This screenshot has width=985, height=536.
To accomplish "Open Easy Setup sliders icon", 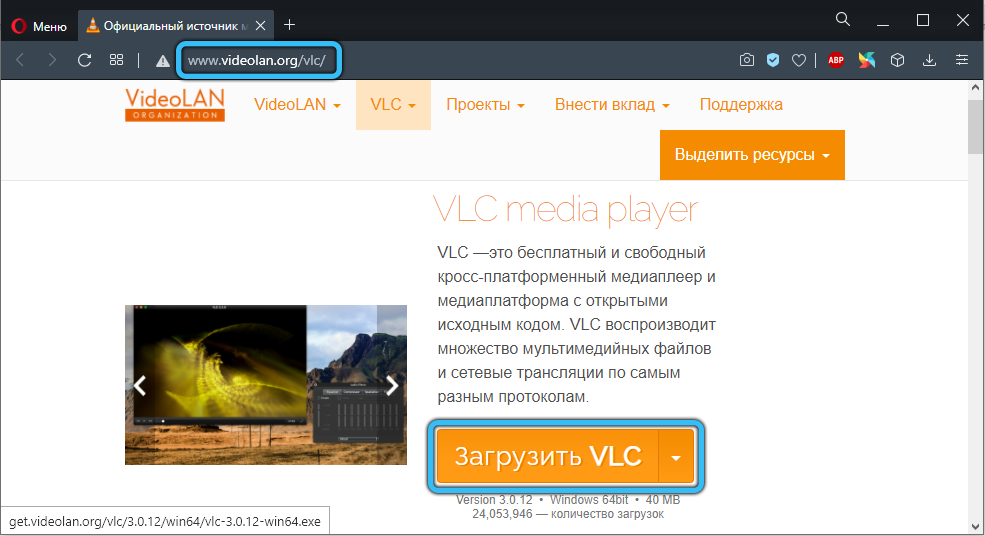I will tap(962, 60).
